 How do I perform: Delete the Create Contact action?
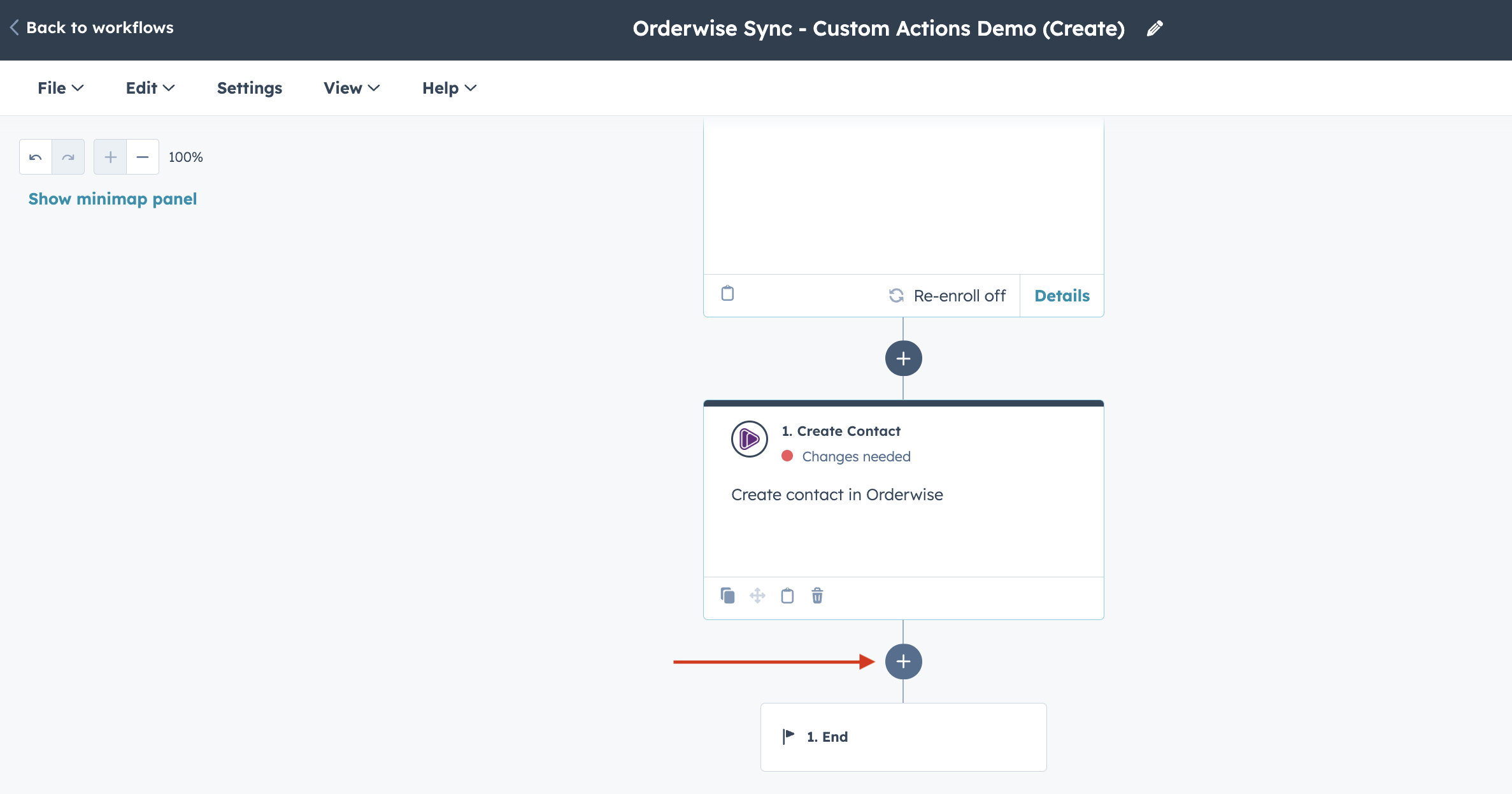(x=817, y=596)
